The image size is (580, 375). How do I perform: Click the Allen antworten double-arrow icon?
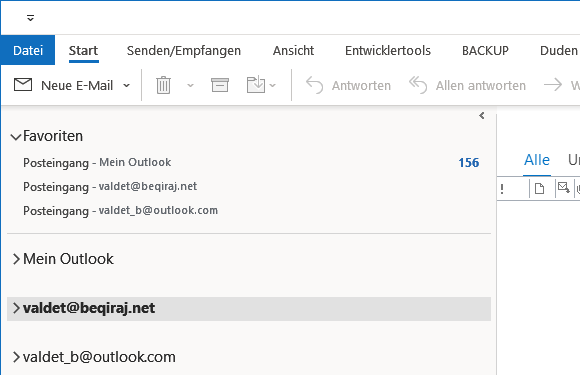pos(418,85)
